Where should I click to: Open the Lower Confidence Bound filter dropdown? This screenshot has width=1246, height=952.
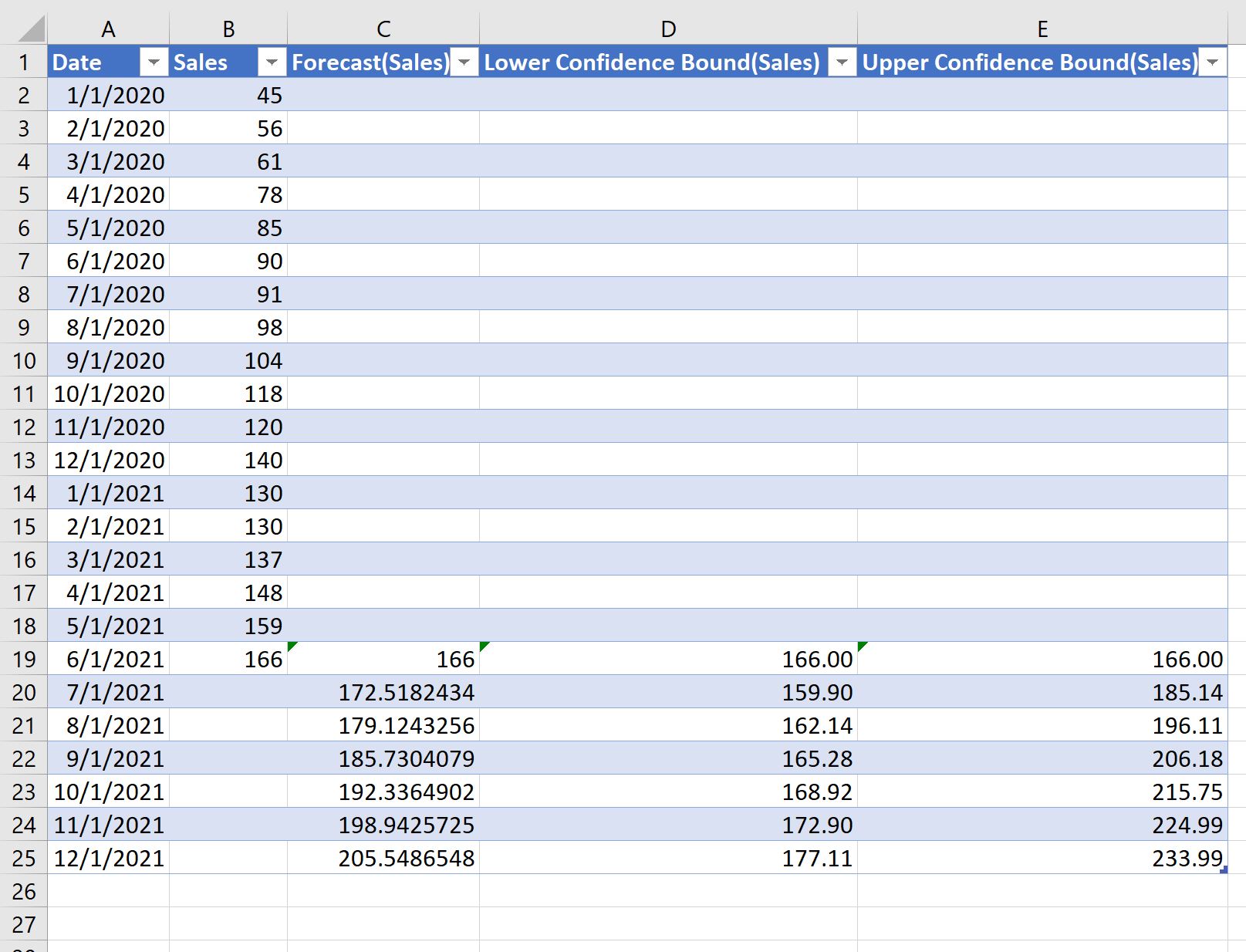[842, 62]
